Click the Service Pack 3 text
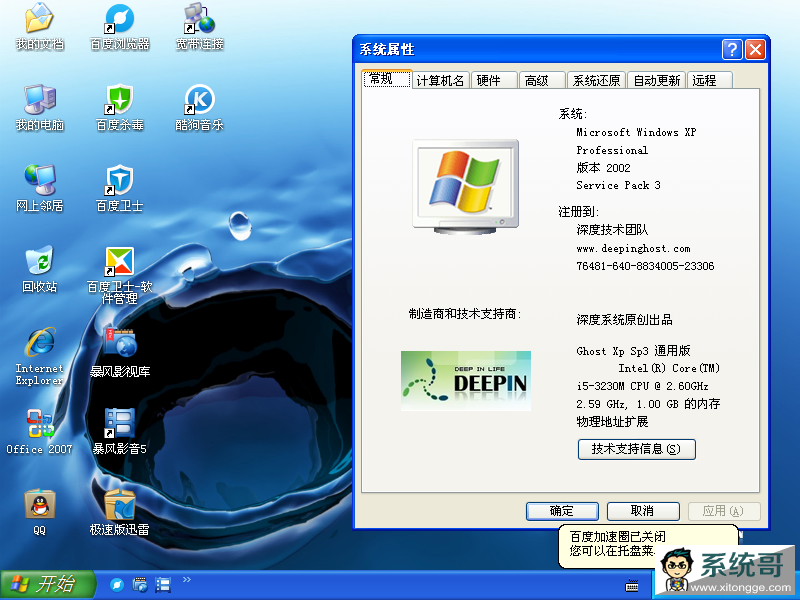The image size is (800, 600). (618, 185)
